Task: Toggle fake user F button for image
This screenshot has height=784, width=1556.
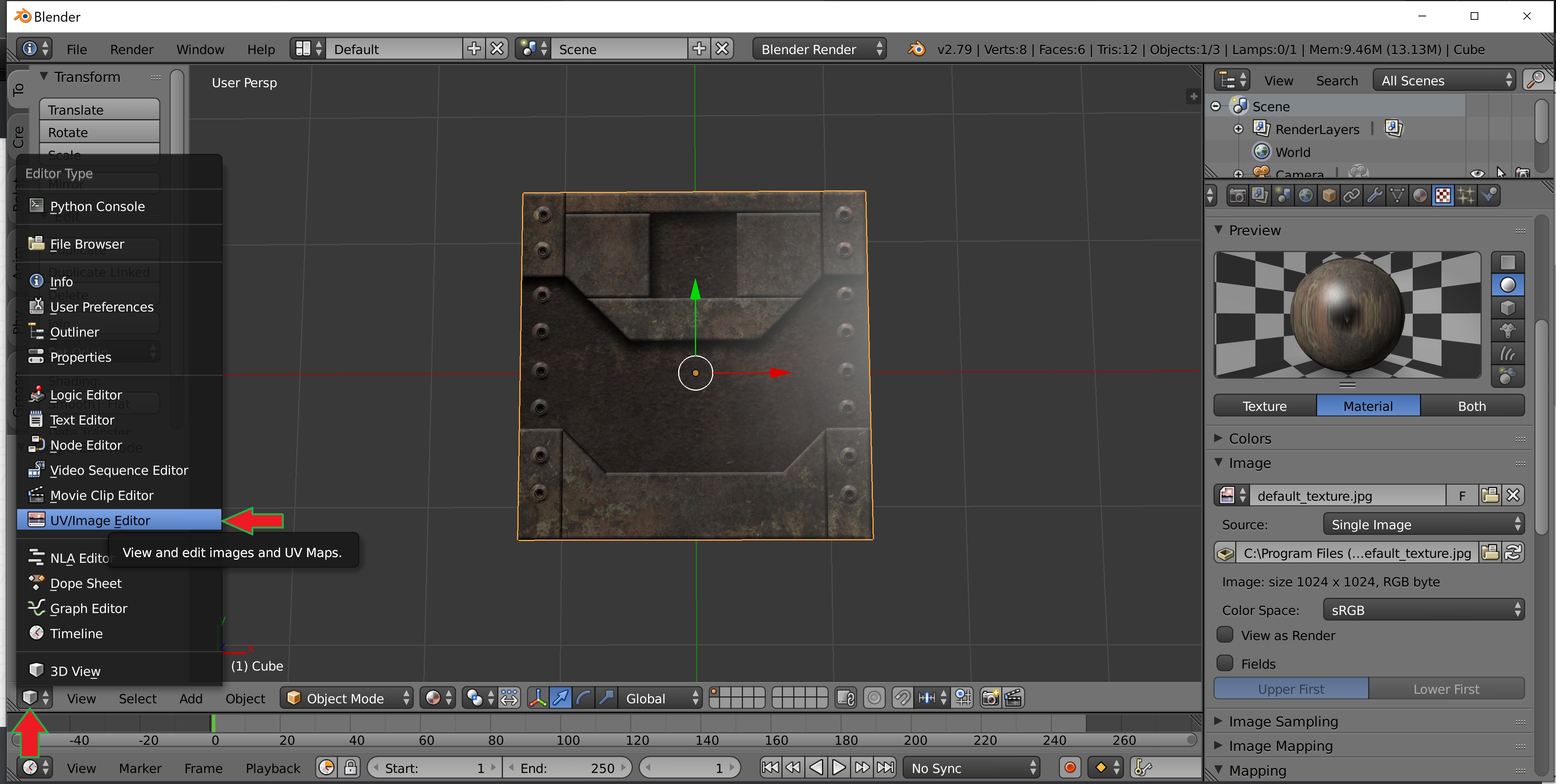Action: (1462, 495)
